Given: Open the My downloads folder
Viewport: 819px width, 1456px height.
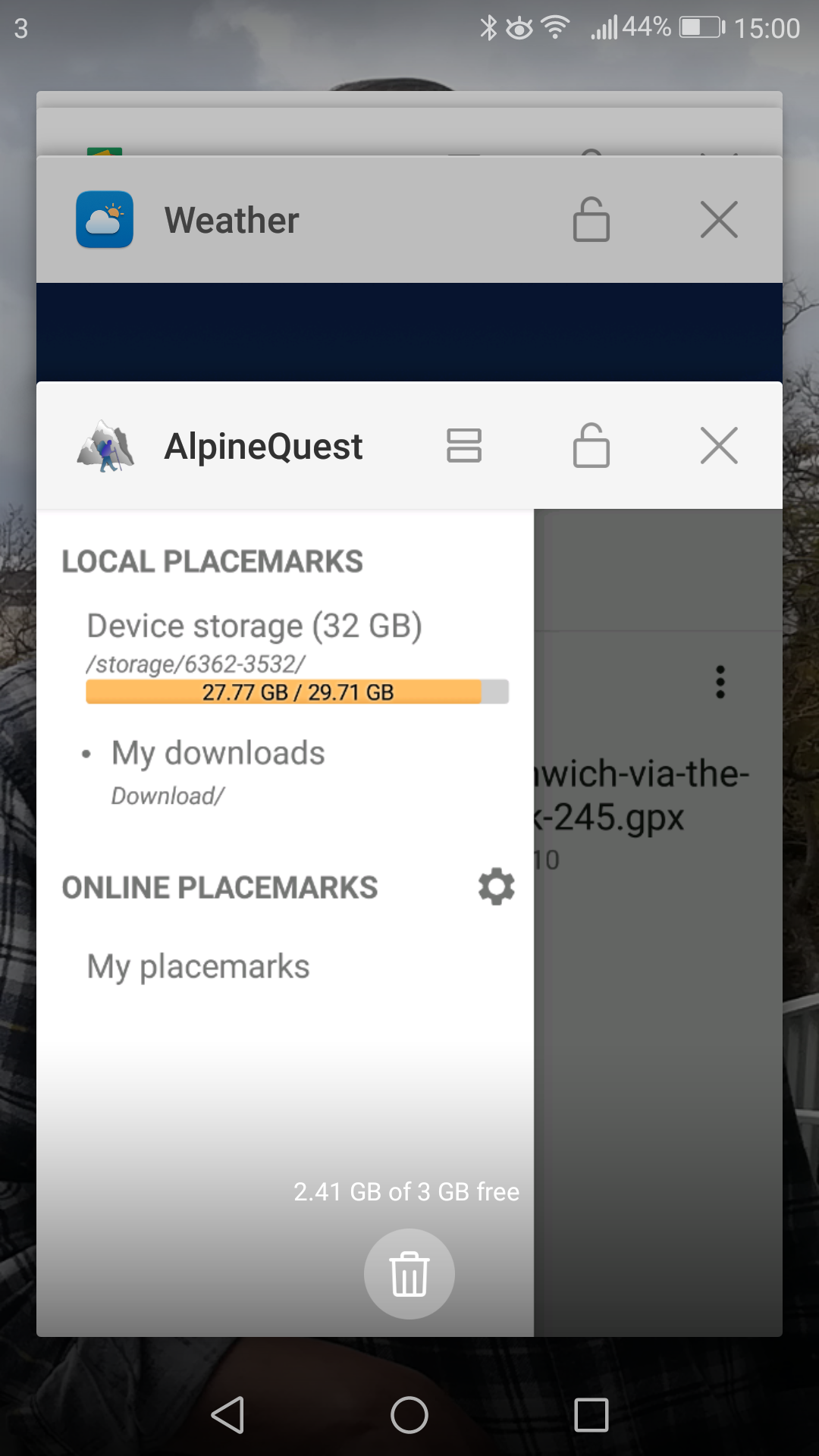Looking at the screenshot, I should point(218,754).
